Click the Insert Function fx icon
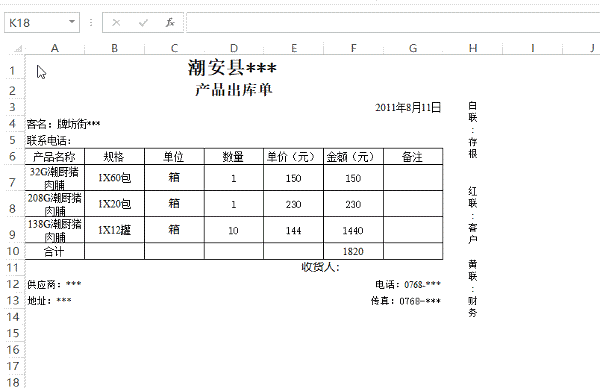This screenshot has height=388, width=600. pos(170,23)
